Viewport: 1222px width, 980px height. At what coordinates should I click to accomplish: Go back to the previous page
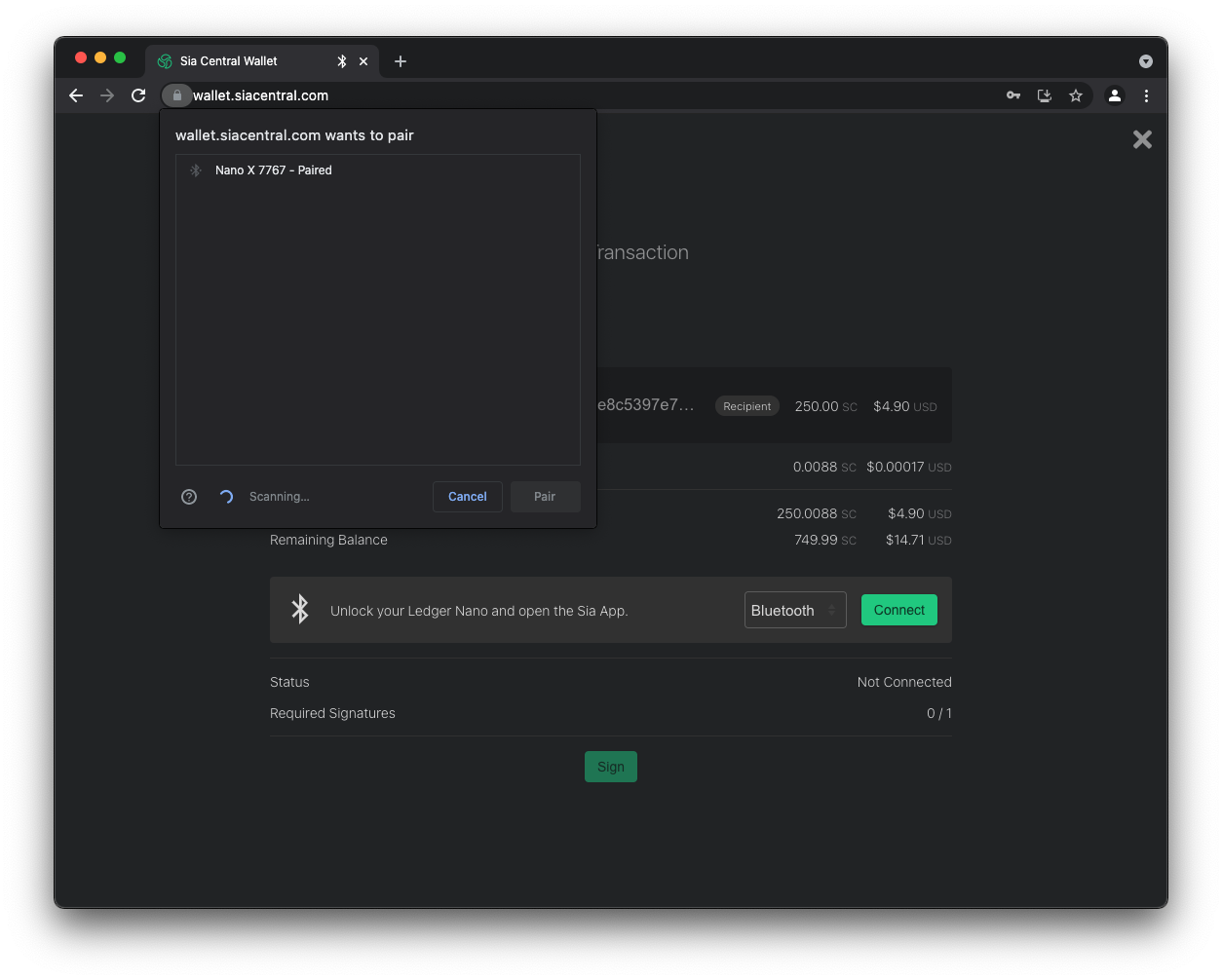tap(76, 95)
